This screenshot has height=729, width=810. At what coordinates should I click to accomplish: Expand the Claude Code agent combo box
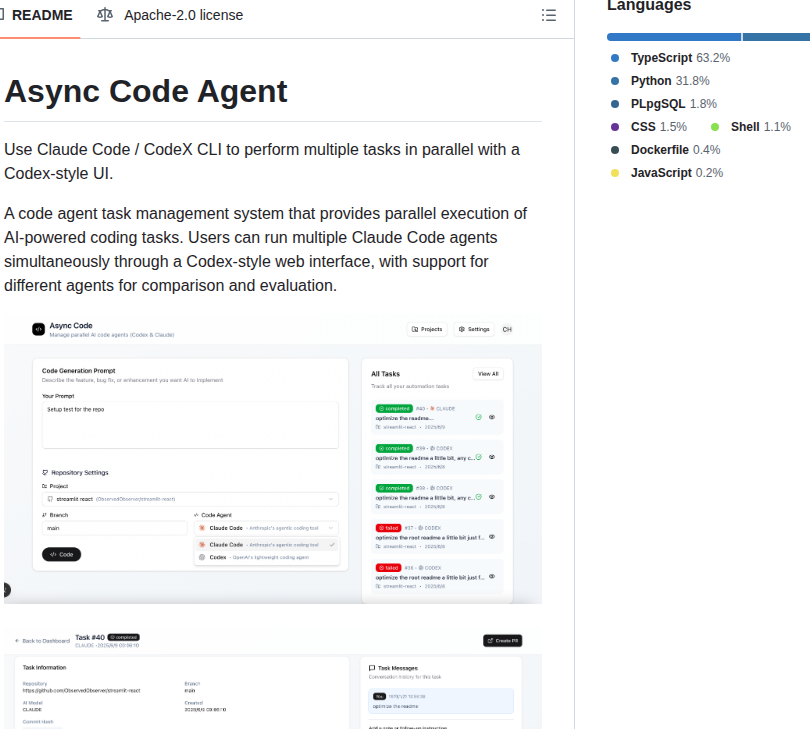click(x=267, y=528)
